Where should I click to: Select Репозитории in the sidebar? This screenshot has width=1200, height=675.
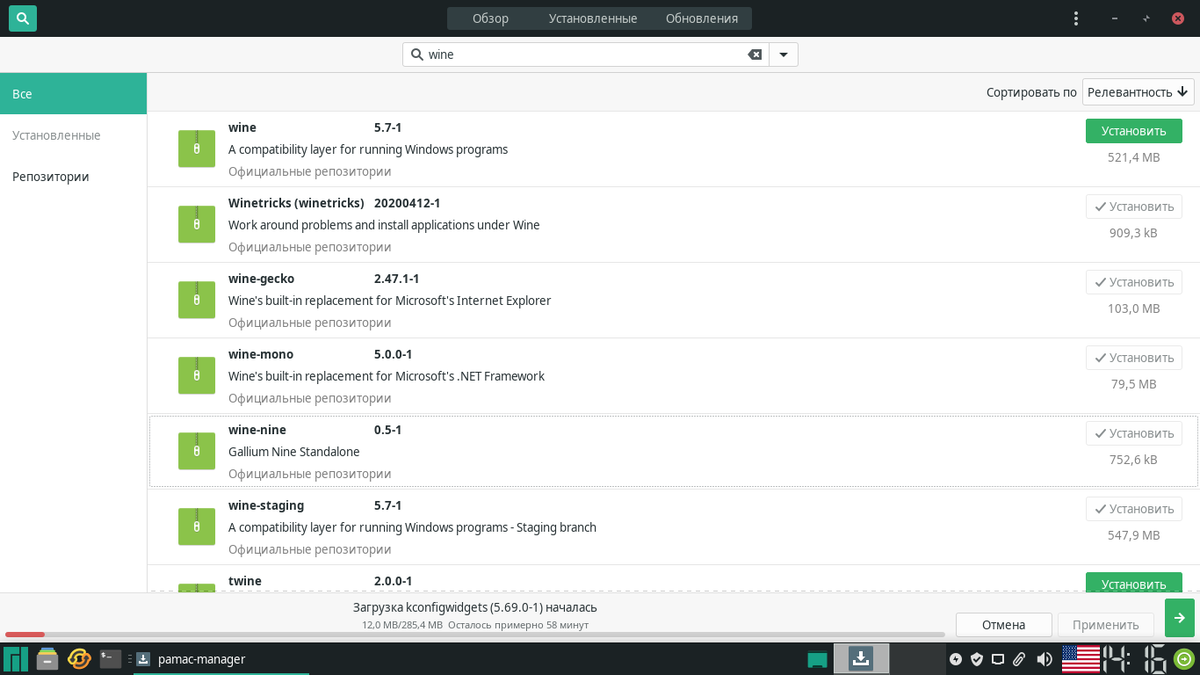(x=73, y=176)
